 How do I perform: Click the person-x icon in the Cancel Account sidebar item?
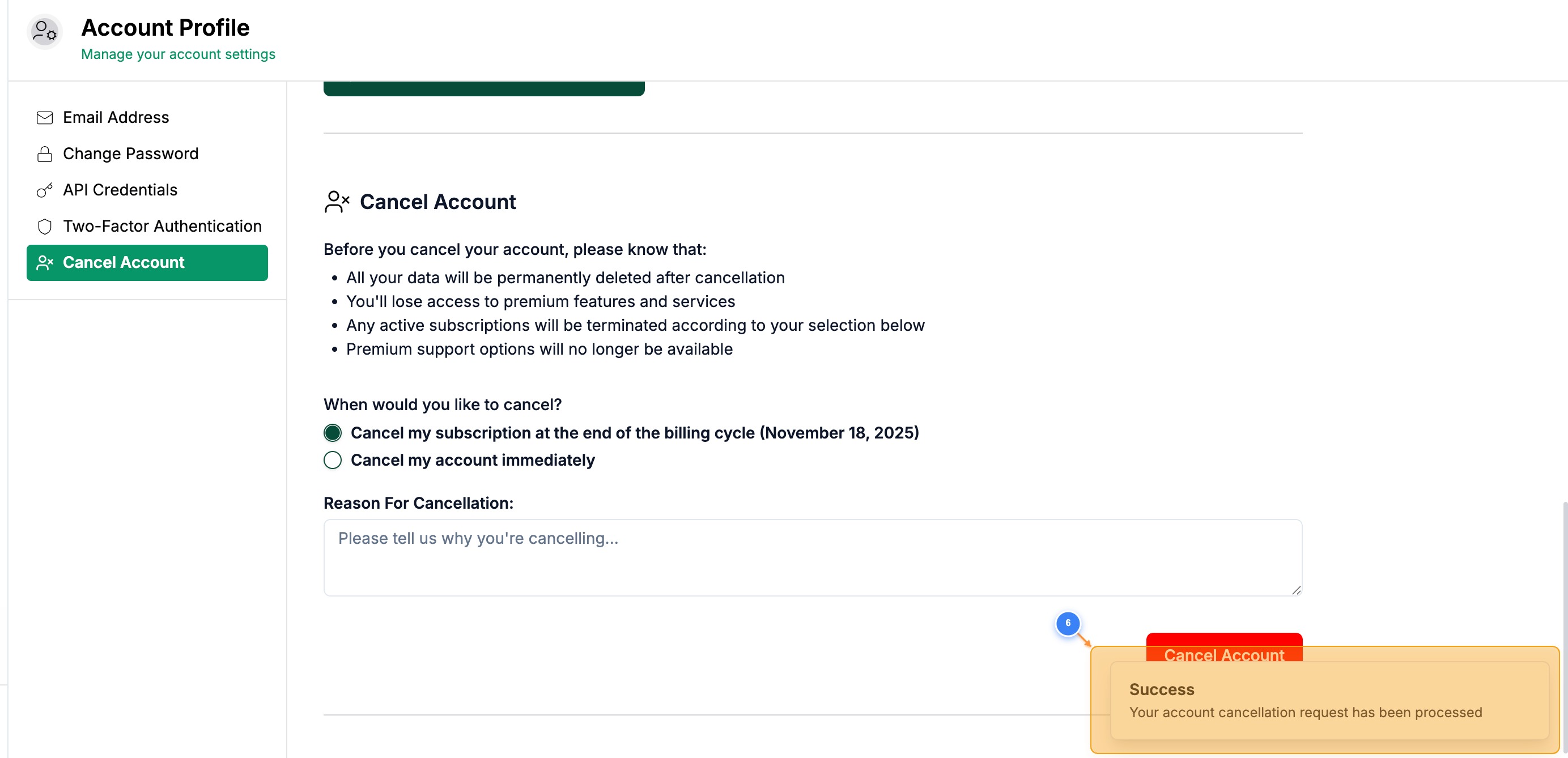[x=44, y=262]
